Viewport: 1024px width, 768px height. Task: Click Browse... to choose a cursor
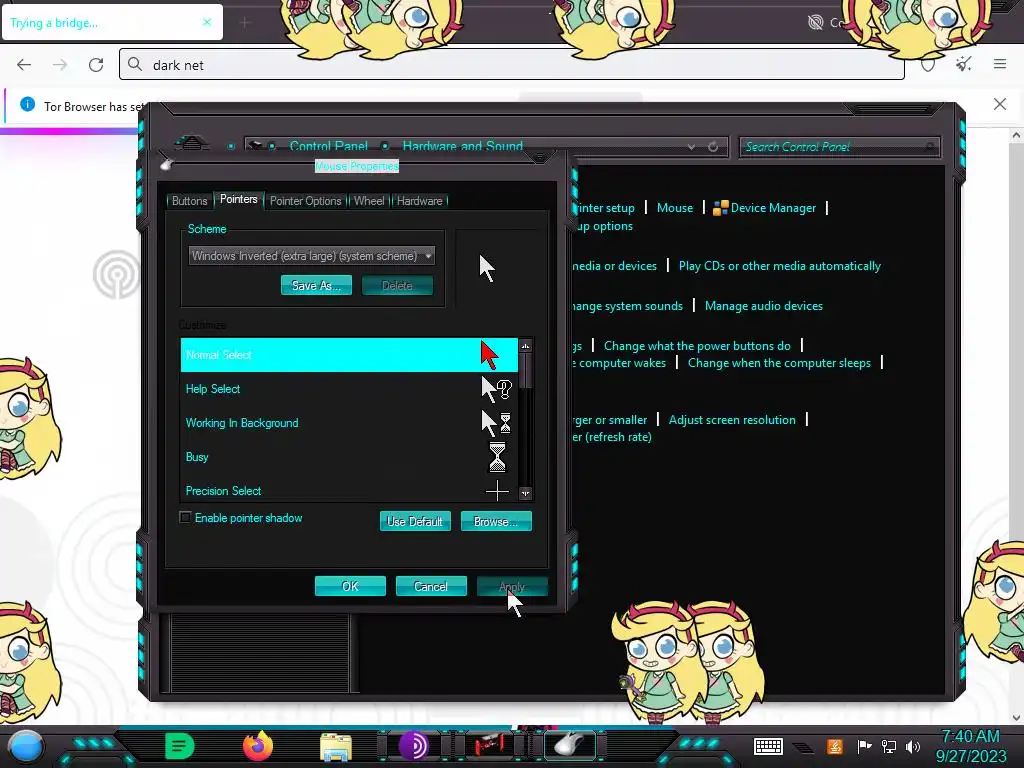point(496,521)
